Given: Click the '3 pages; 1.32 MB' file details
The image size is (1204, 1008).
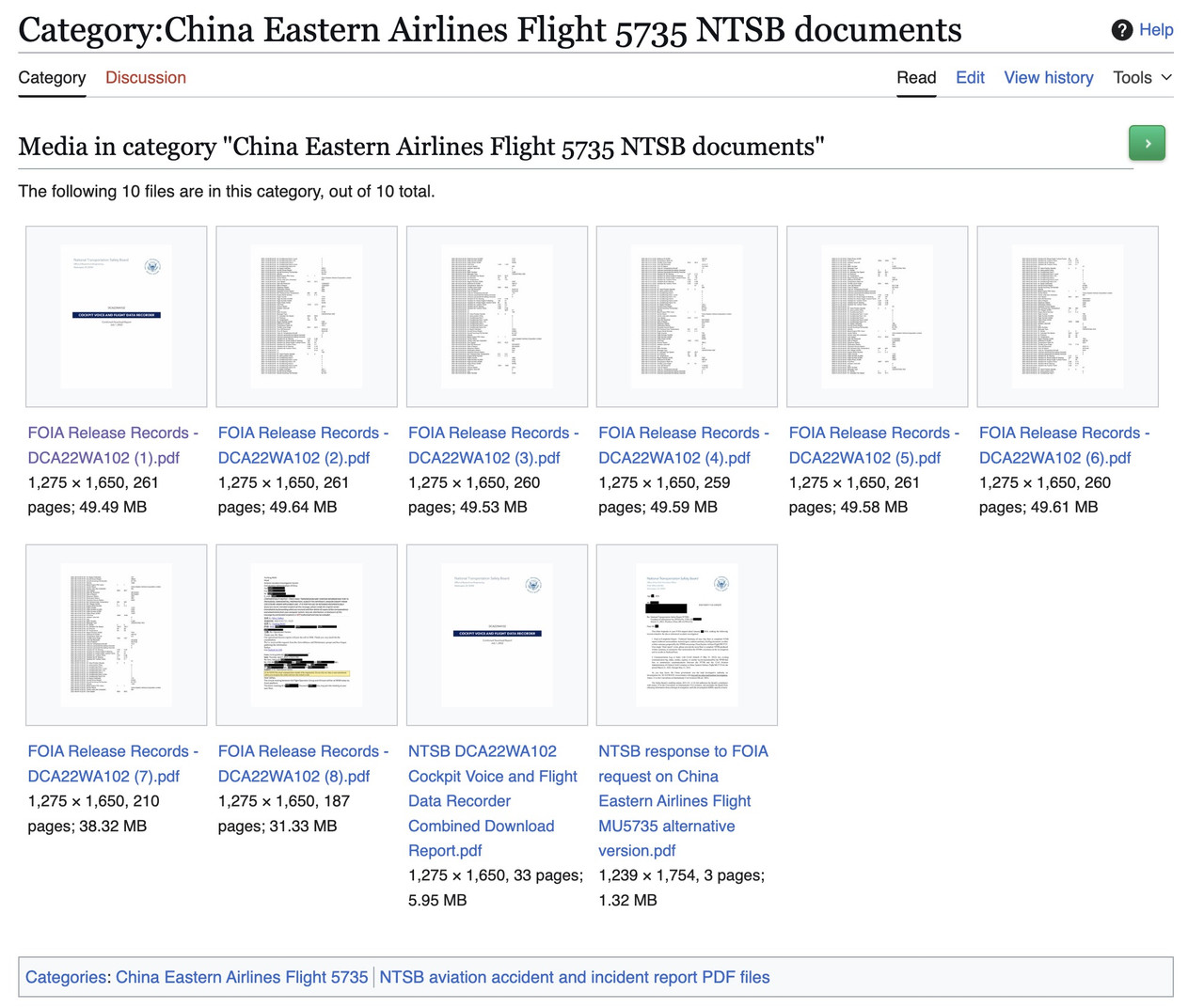Looking at the screenshot, I should click(681, 888).
